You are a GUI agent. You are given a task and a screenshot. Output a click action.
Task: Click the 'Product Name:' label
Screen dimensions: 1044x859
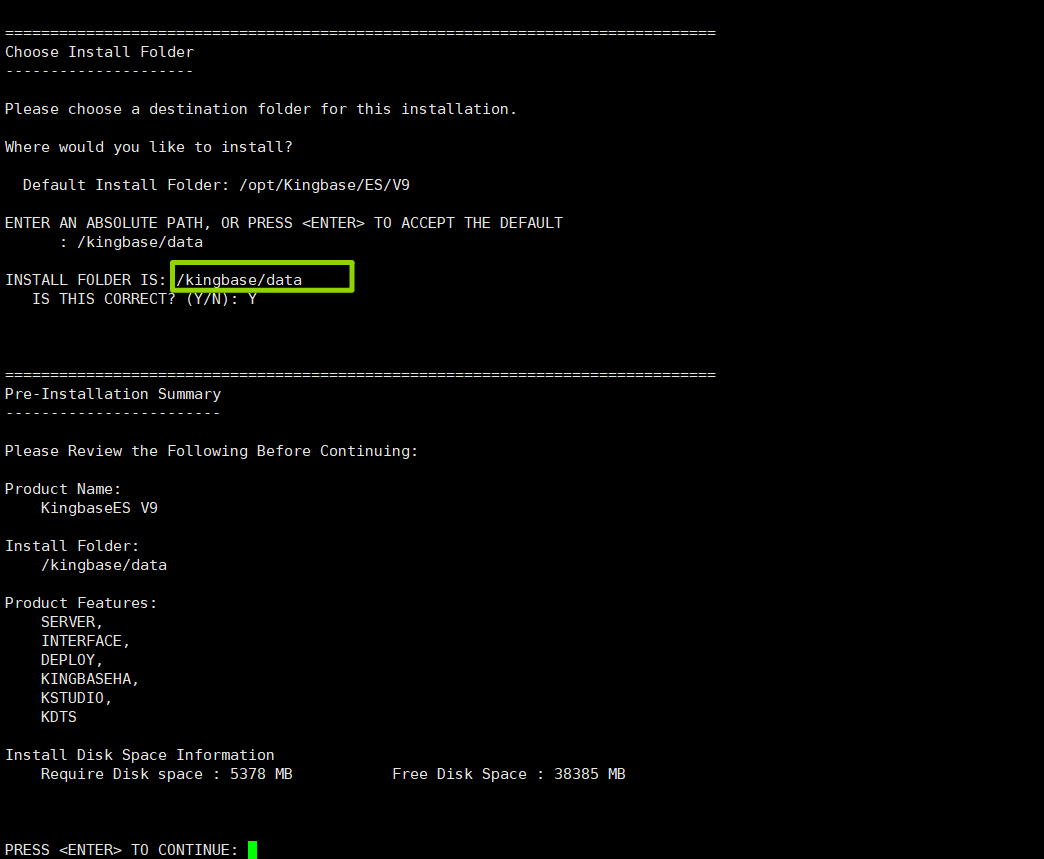[63, 489]
